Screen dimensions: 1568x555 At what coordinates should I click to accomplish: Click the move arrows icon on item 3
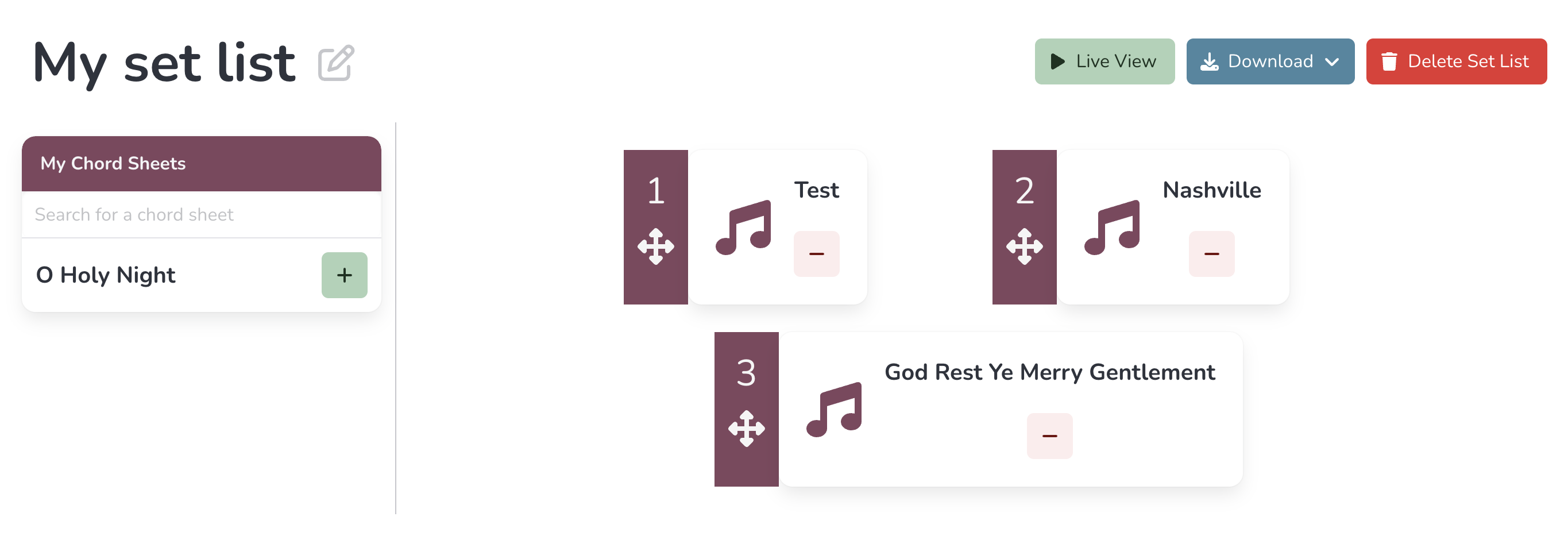pos(746,429)
